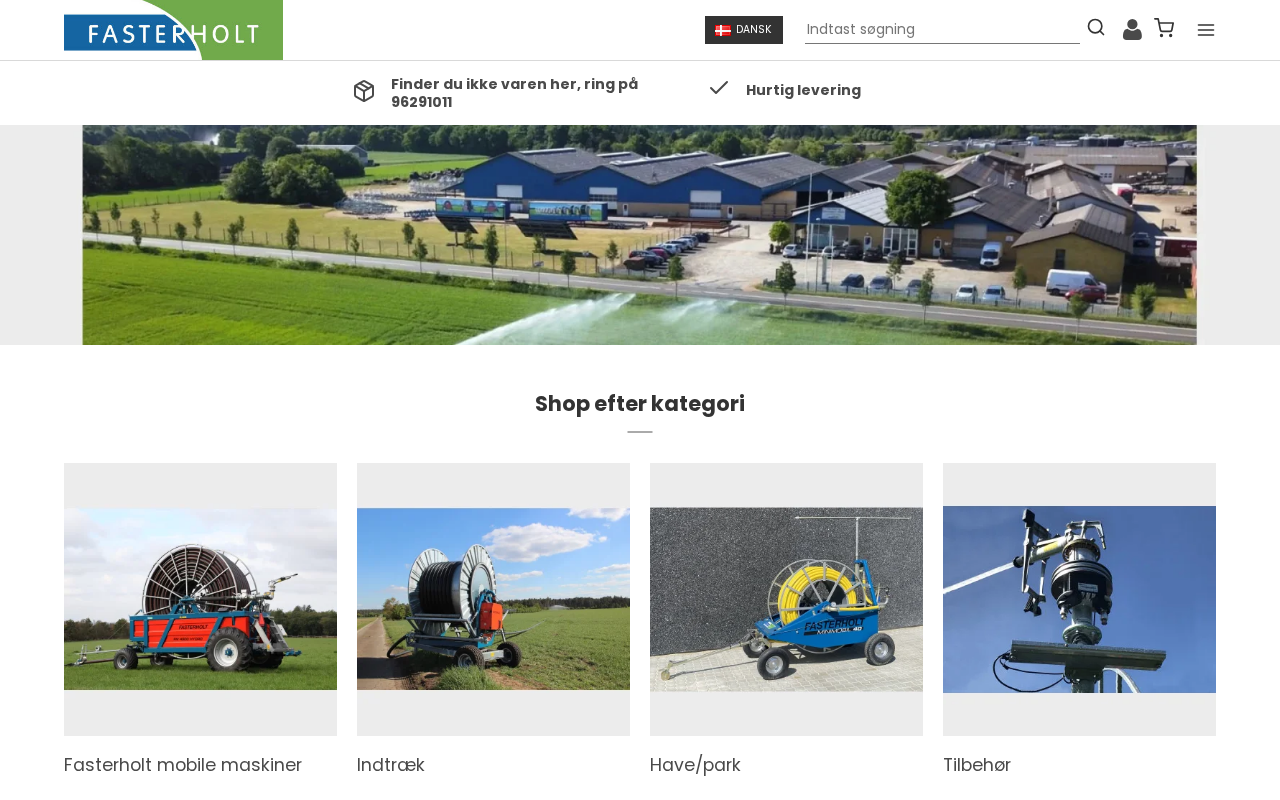
Task: Open the shopping cart icon
Action: tap(1164, 28)
